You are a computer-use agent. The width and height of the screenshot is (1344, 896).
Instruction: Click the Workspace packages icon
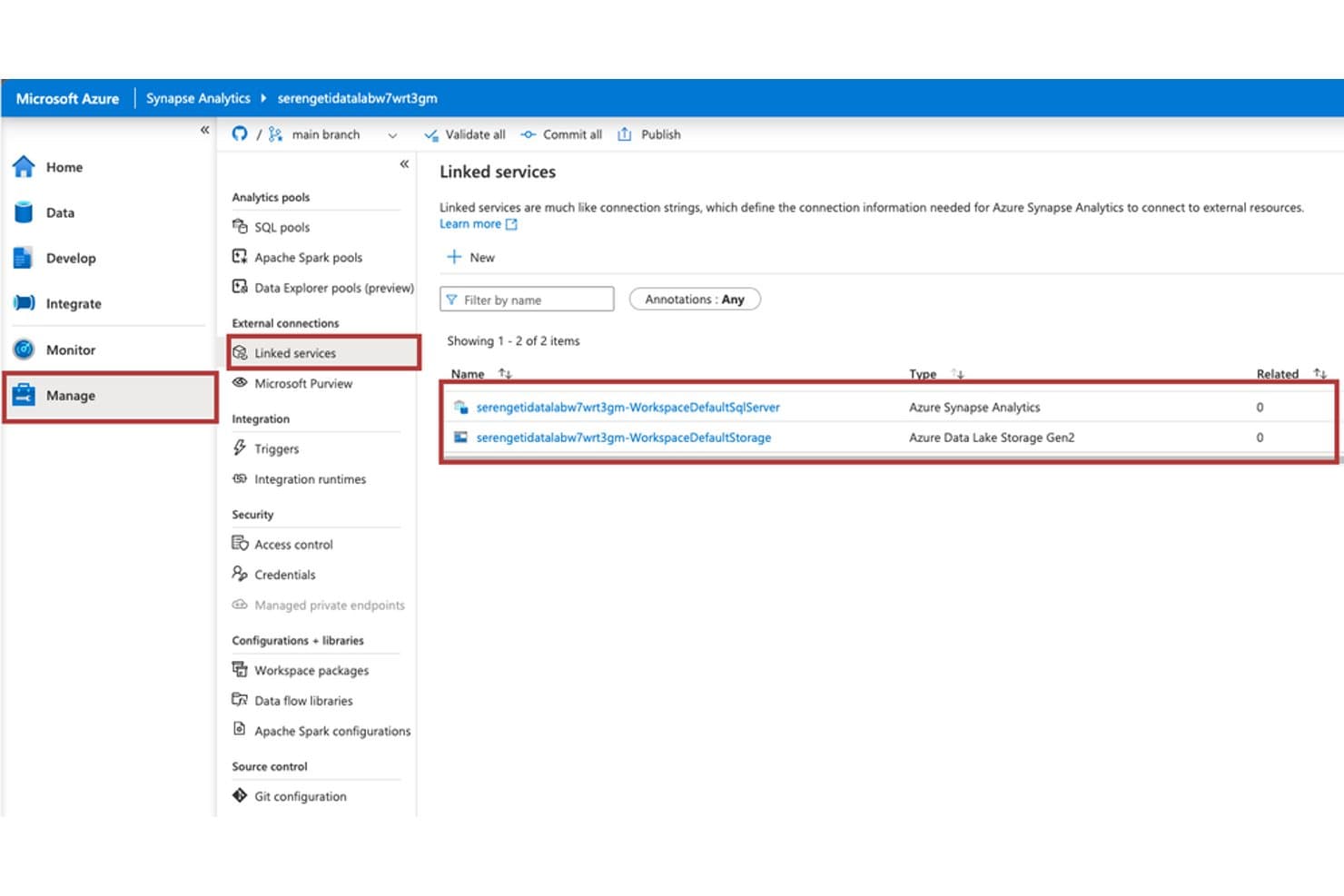[240, 669]
